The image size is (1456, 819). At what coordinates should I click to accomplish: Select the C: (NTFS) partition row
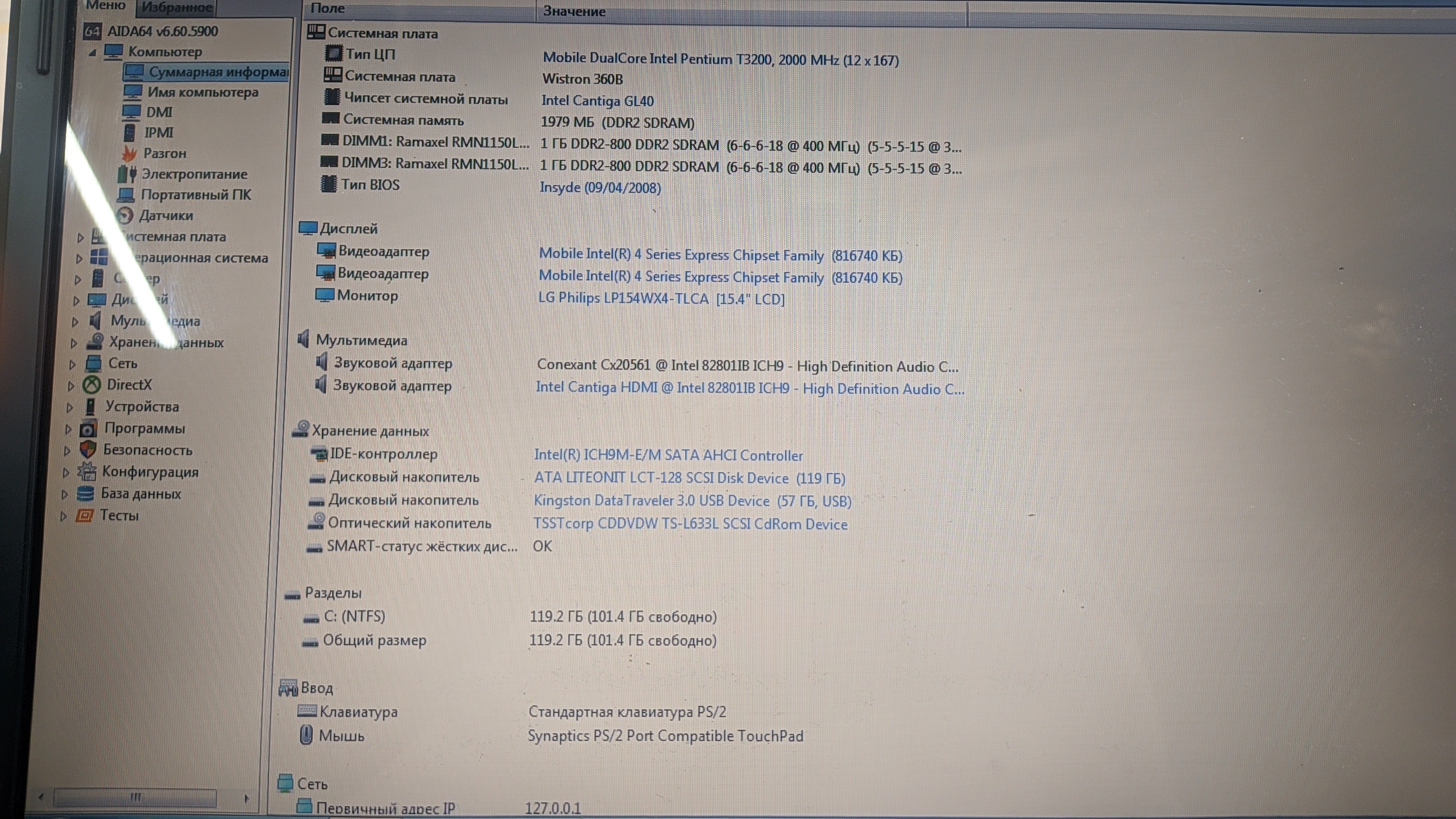click(x=510, y=616)
